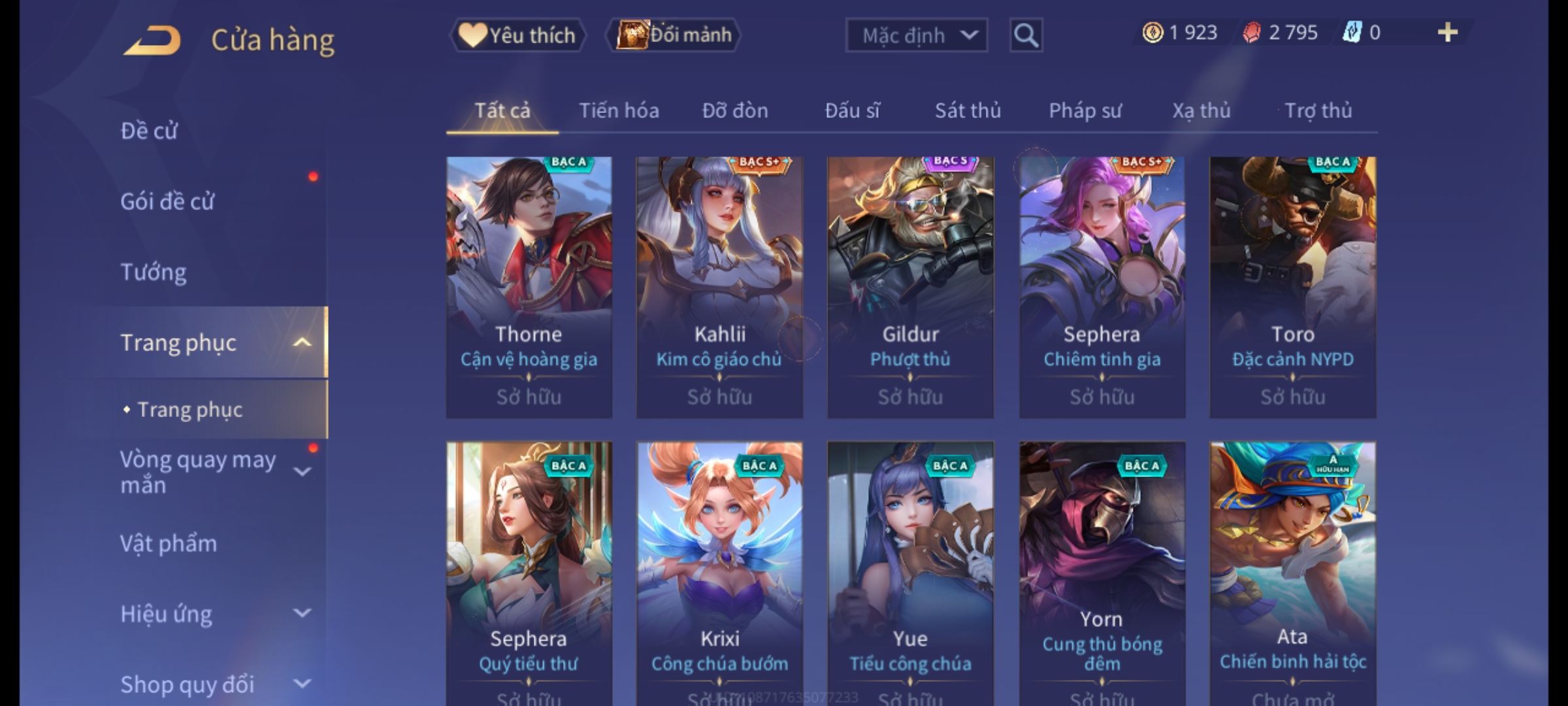This screenshot has height=706, width=1568.
Task: Select Toro Đặc cảnh NYPD skin card
Action: 1293,288
